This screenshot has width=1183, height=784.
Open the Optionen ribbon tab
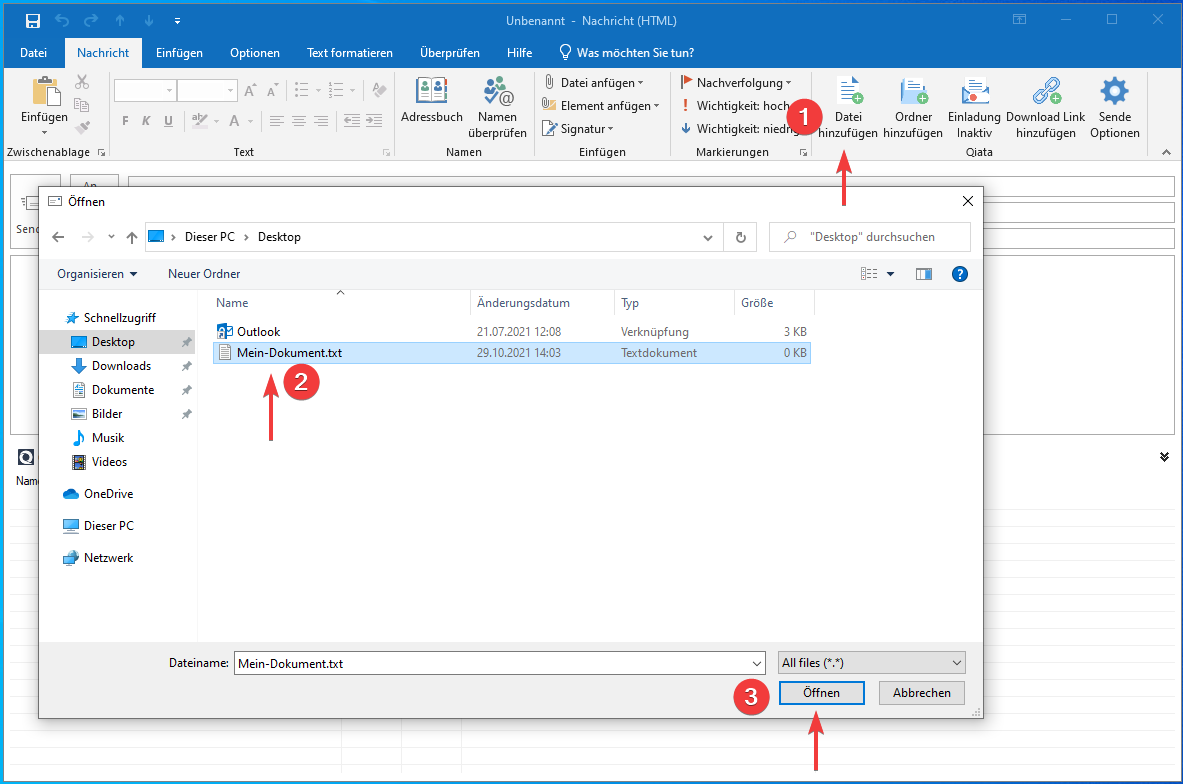[x=254, y=53]
